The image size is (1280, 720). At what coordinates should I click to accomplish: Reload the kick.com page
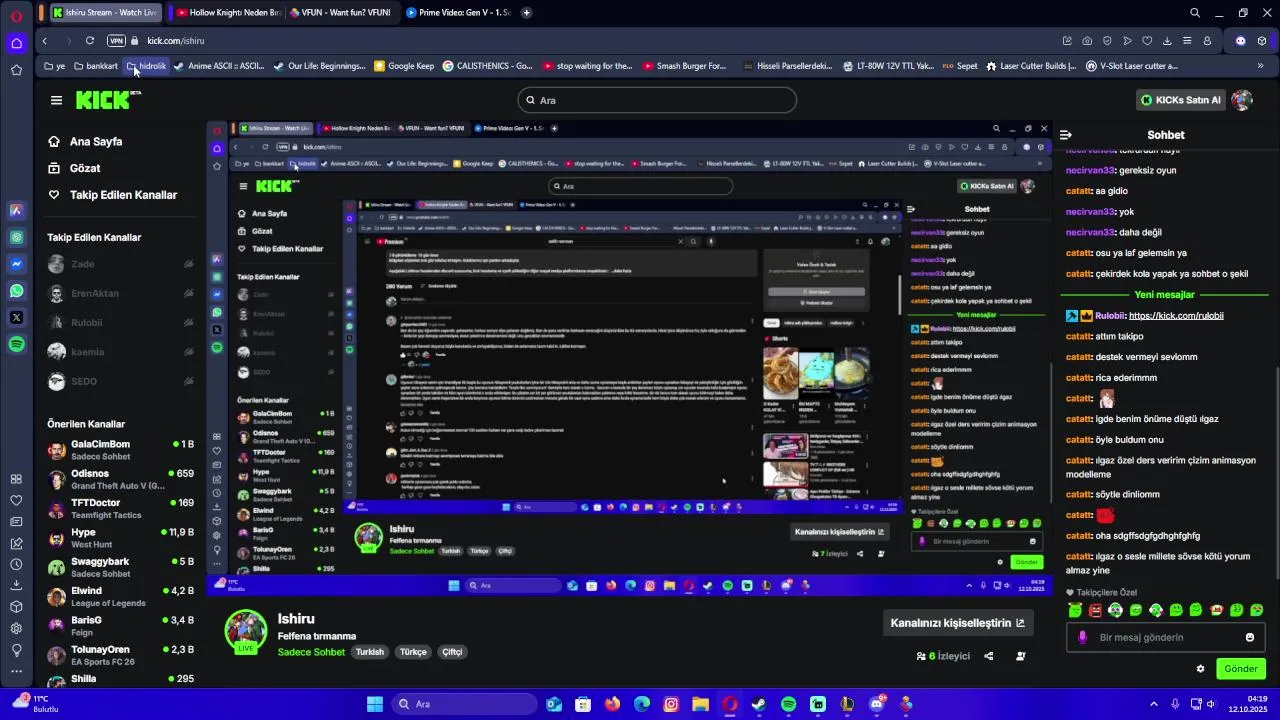click(90, 41)
